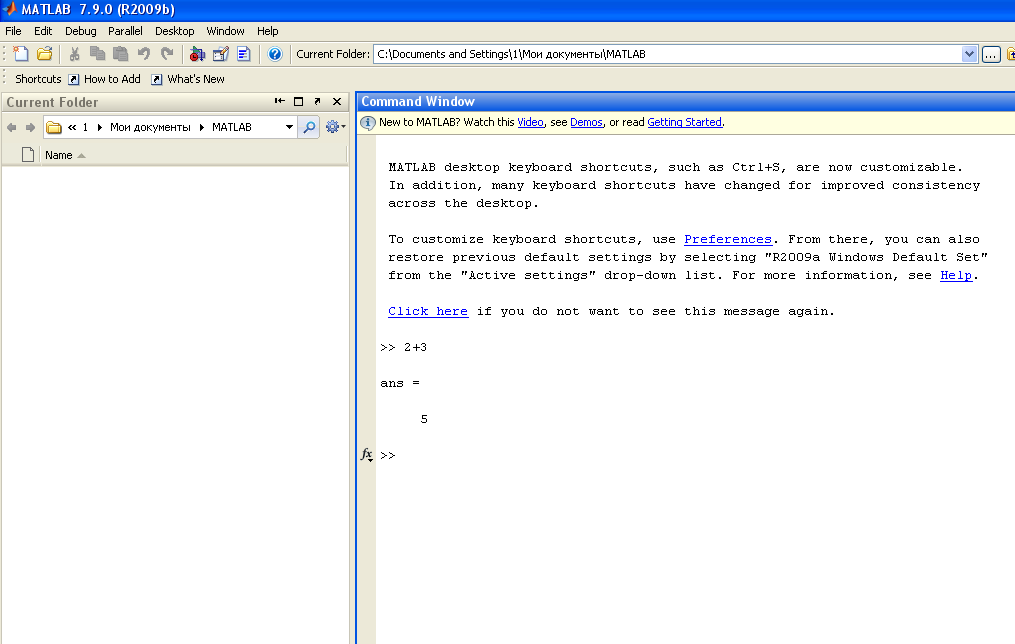Screen dimensions: 1015x644
Task: Open the File menu
Action: click(13, 31)
